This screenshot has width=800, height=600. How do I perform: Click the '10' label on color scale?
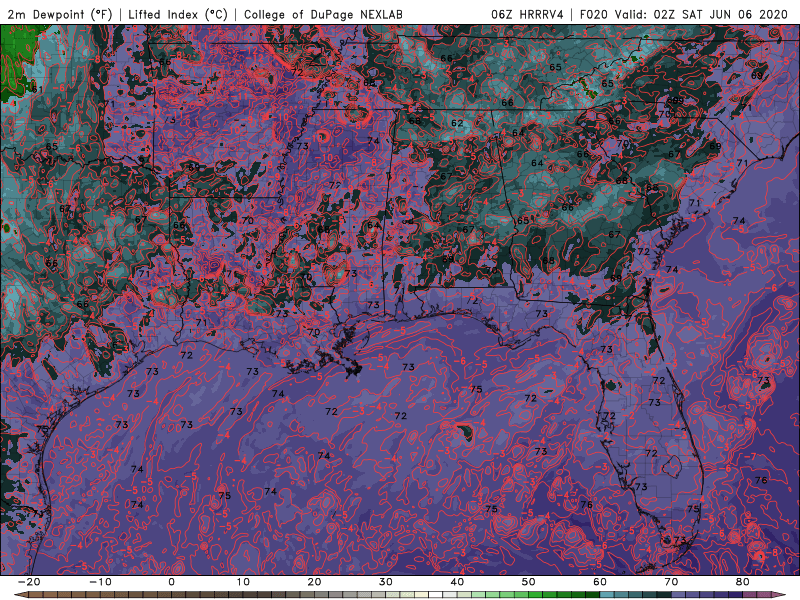coord(243,582)
